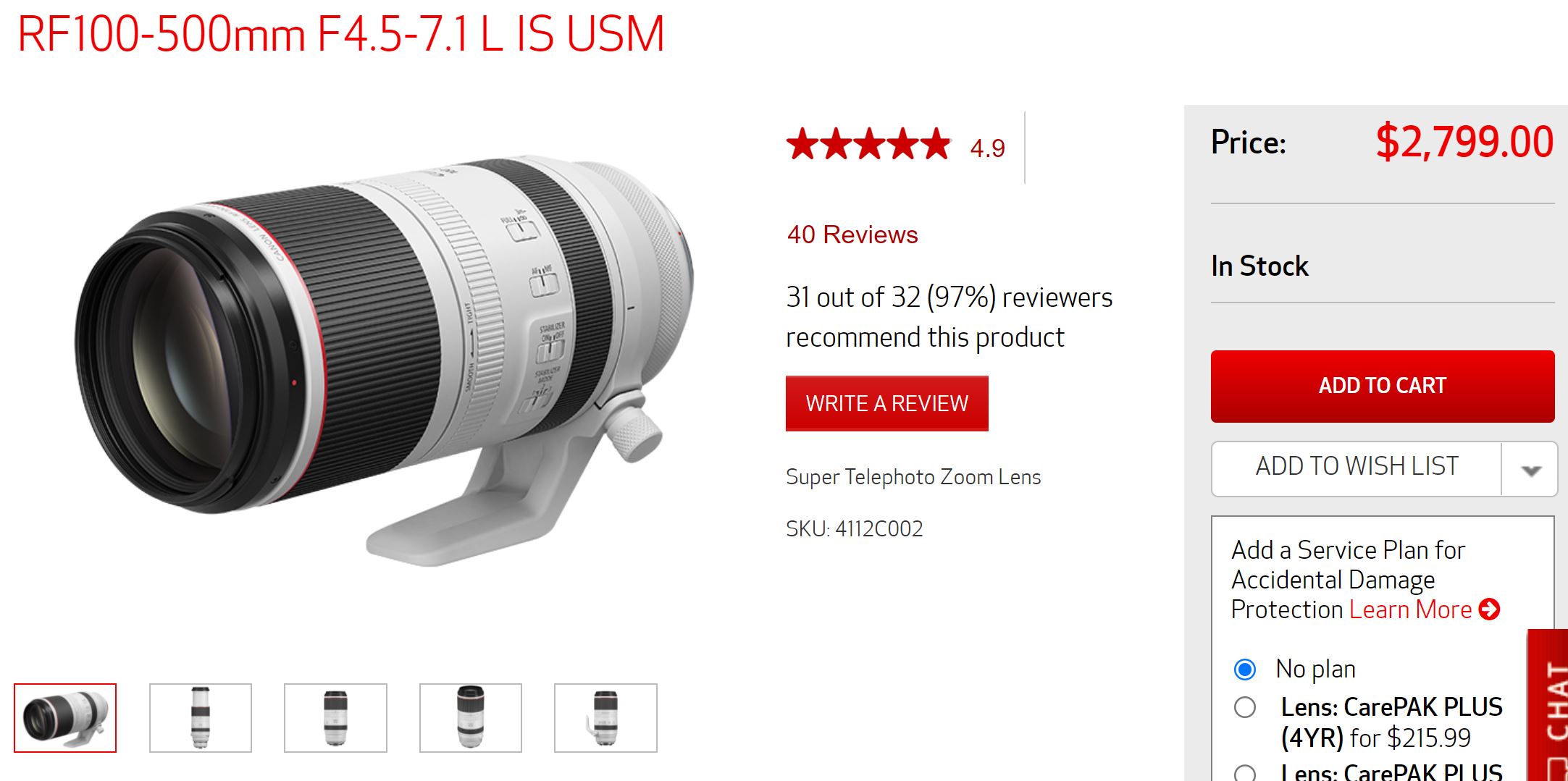Click Add to Wish List
1568x781 pixels.
[x=1357, y=467]
